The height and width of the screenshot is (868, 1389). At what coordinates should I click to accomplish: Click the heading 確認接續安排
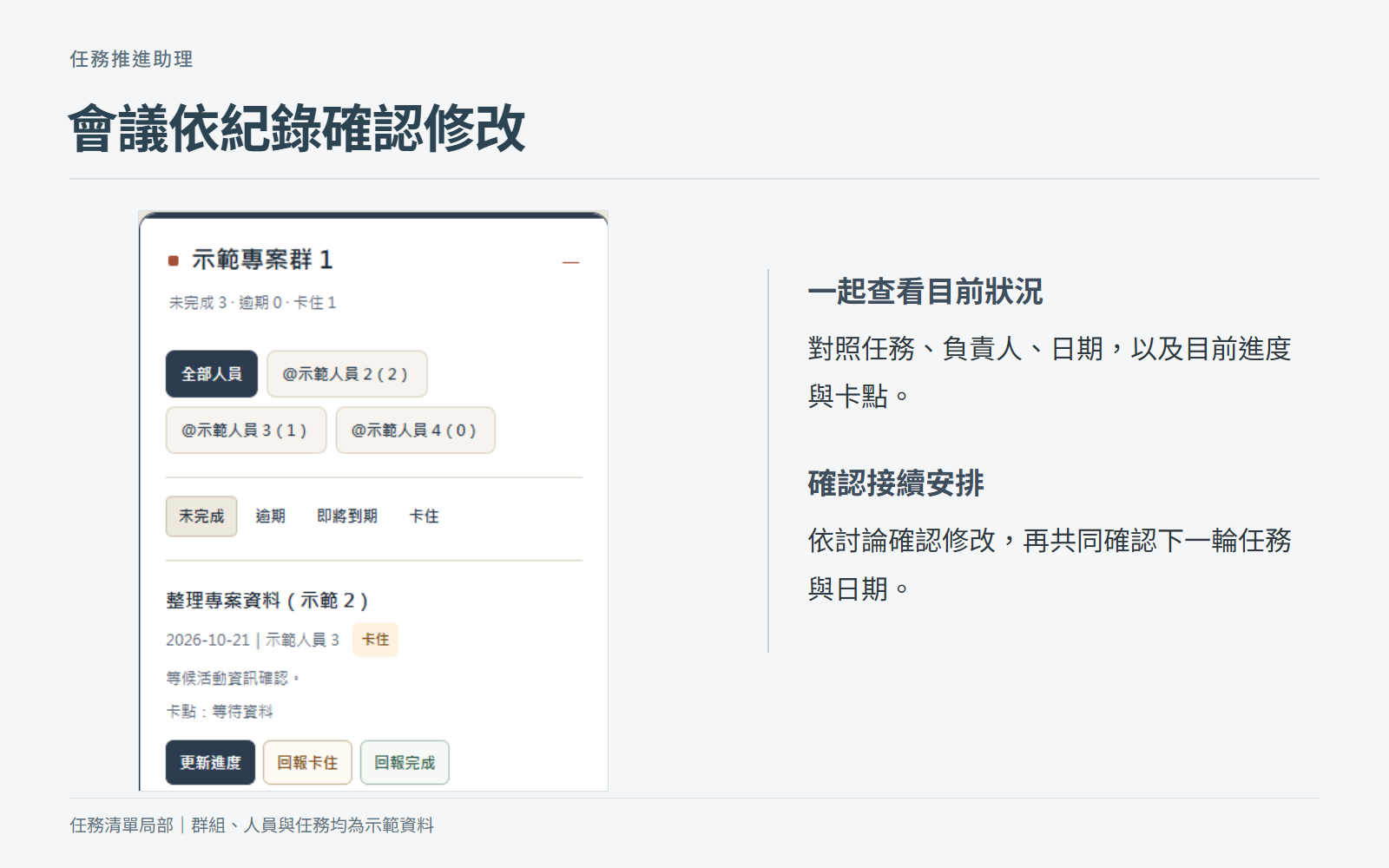click(x=896, y=483)
